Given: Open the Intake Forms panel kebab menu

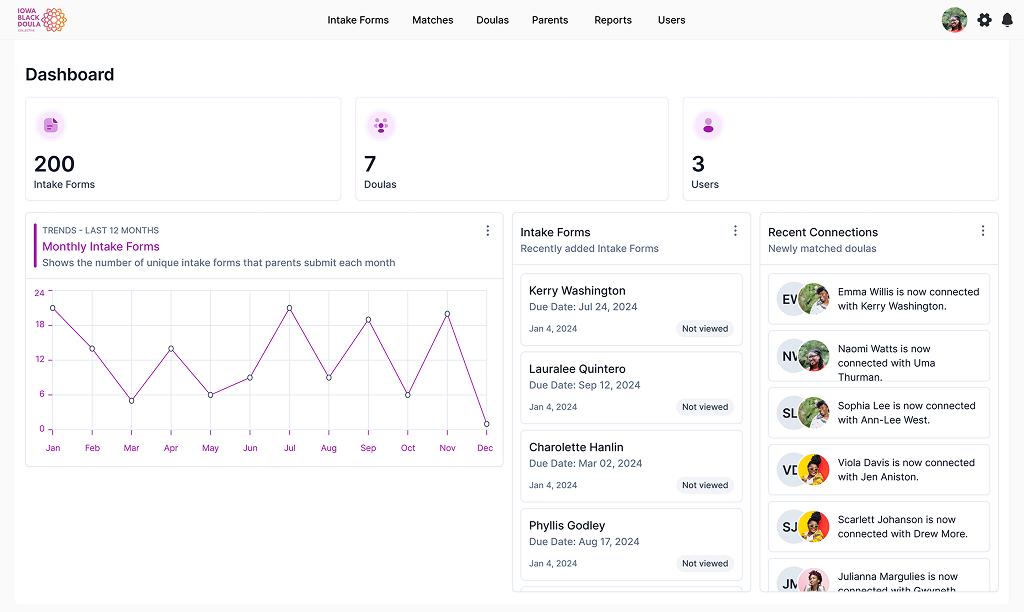Looking at the screenshot, I should [x=735, y=231].
